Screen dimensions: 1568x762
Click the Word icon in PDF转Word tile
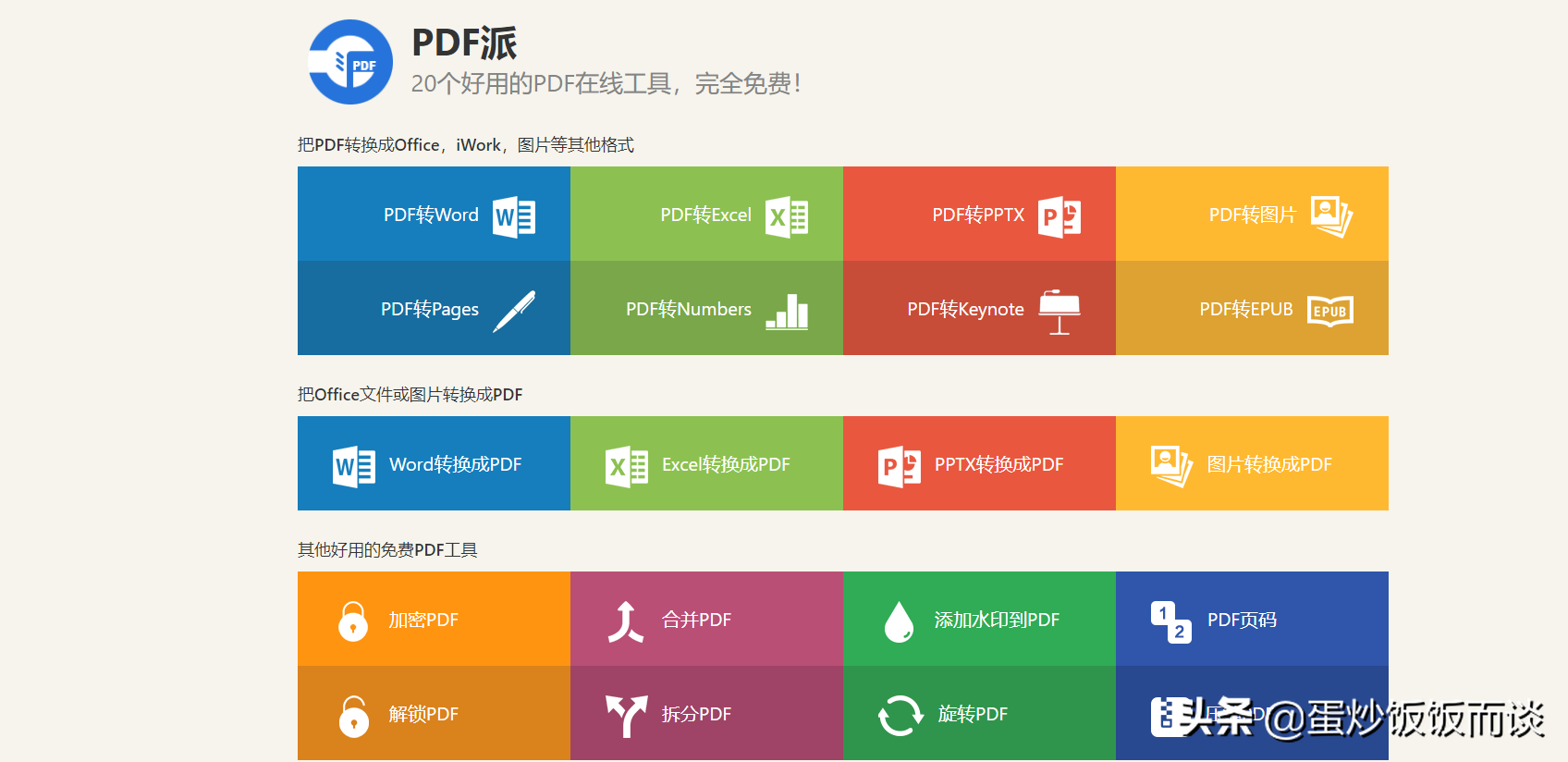pyautogui.click(x=514, y=217)
